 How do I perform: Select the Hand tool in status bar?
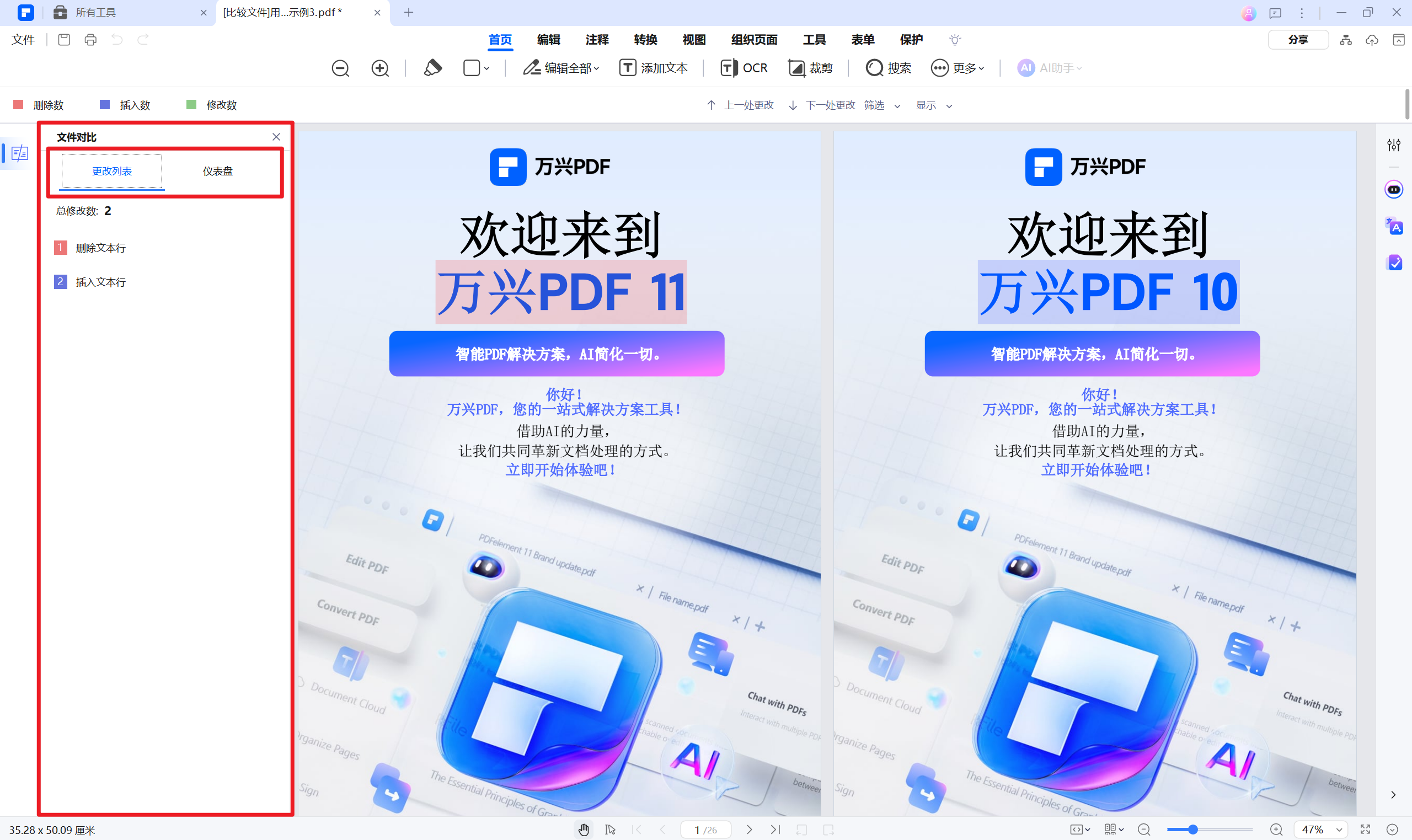[584, 828]
